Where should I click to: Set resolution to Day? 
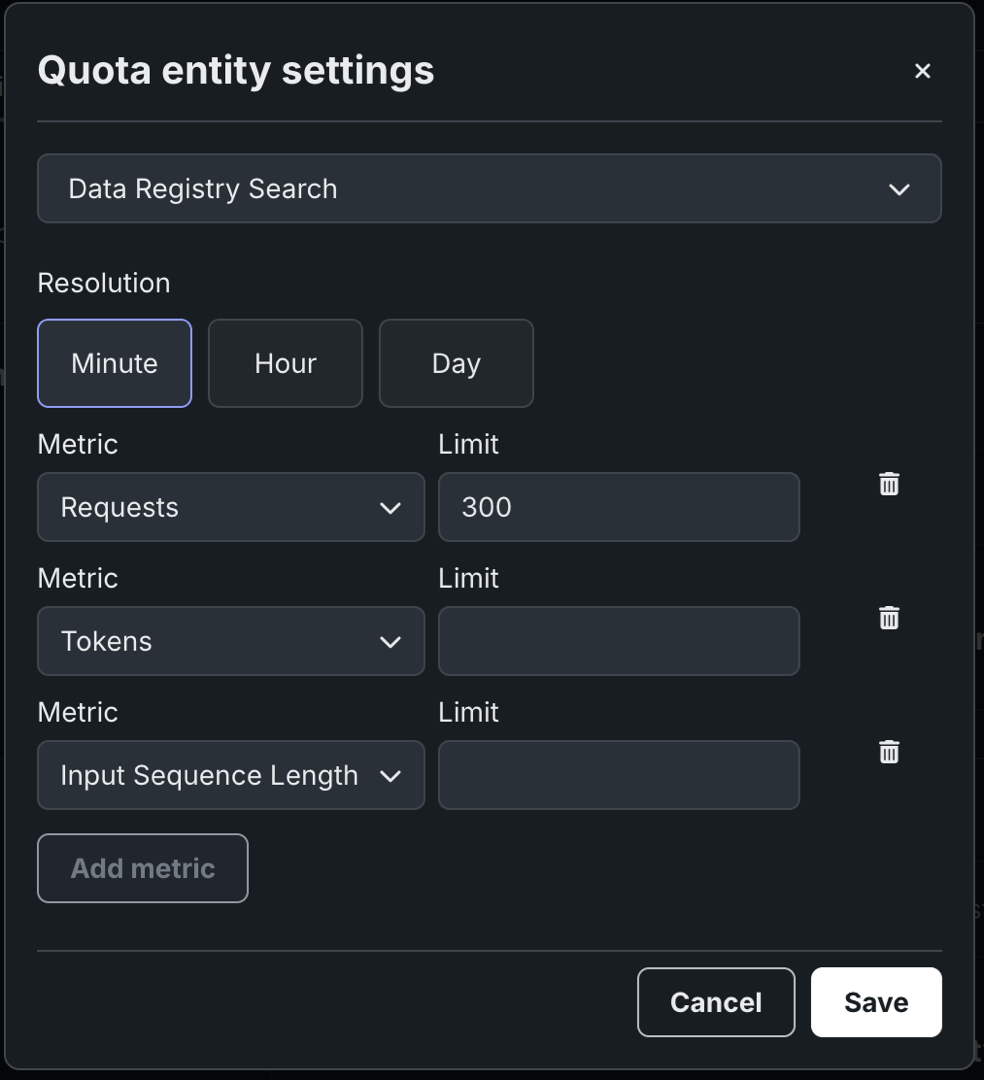pyautogui.click(x=456, y=363)
